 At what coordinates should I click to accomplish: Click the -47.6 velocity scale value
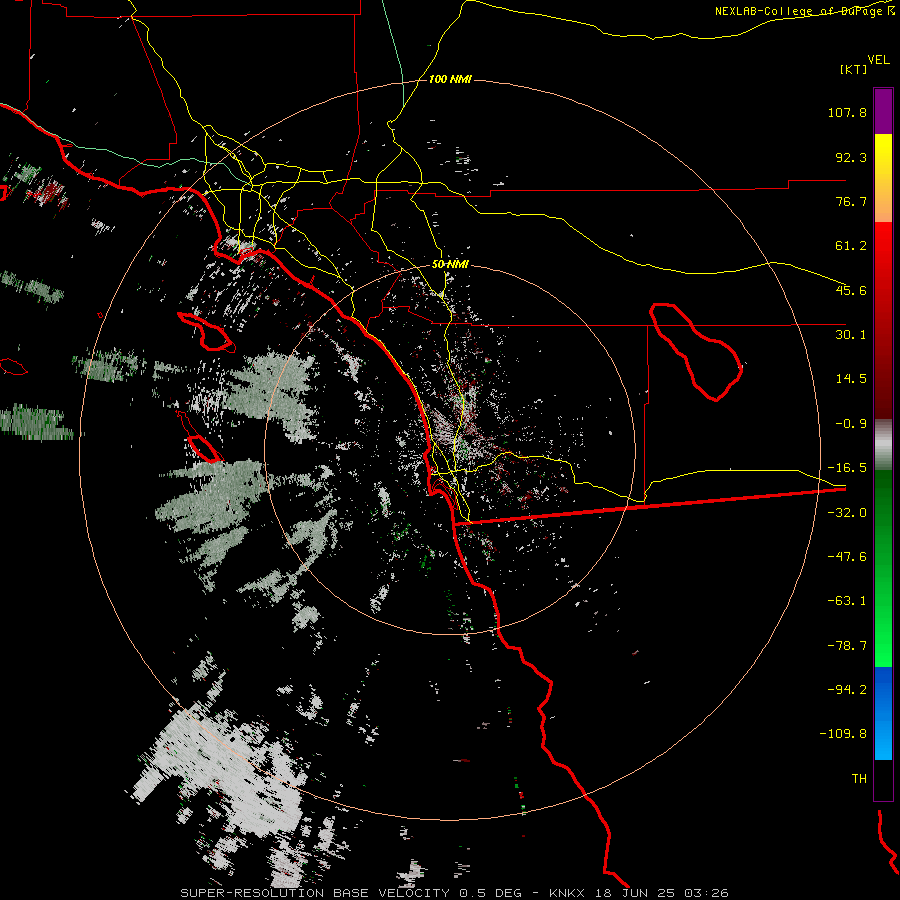pos(847,557)
